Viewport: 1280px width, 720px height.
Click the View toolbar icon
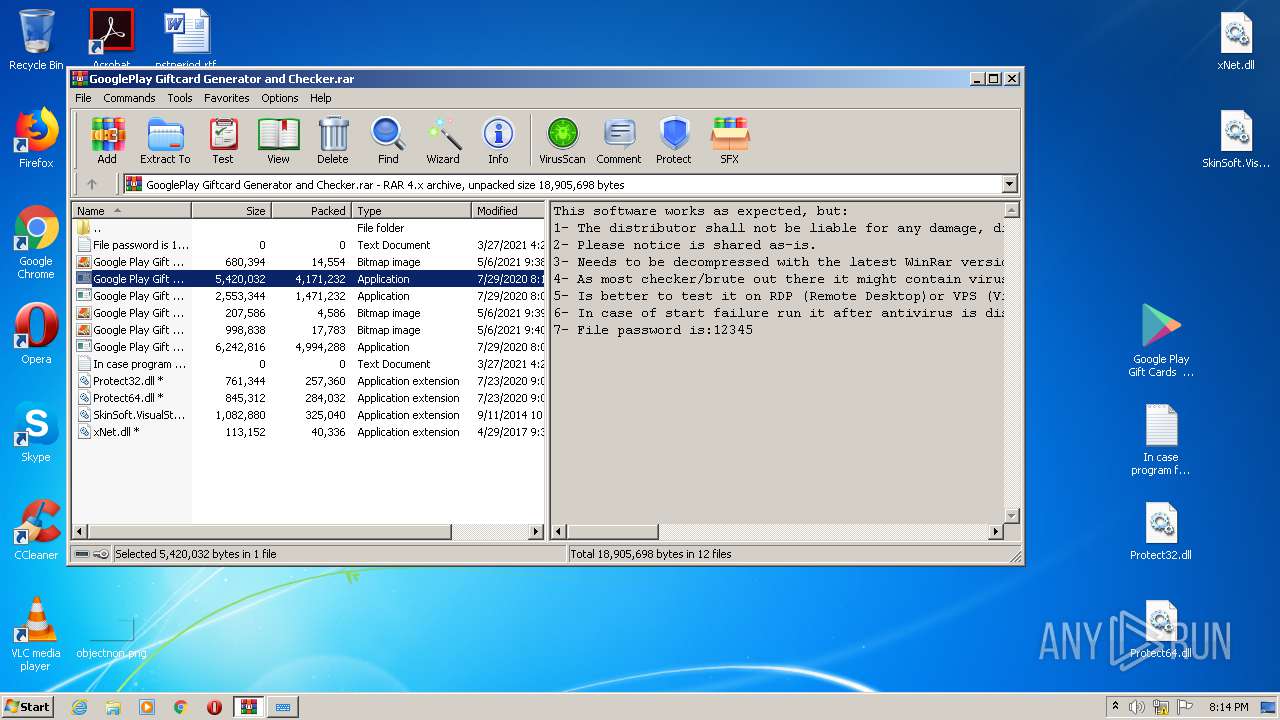[x=278, y=140]
